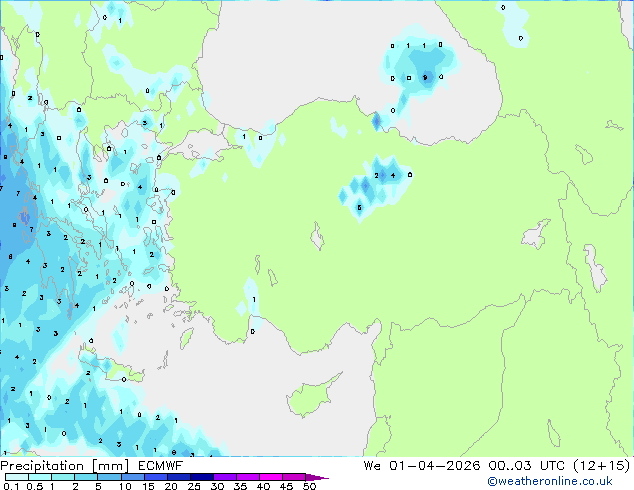Click the weatheronline.co.uk copyright link
The image size is (634, 490).
click(550, 481)
